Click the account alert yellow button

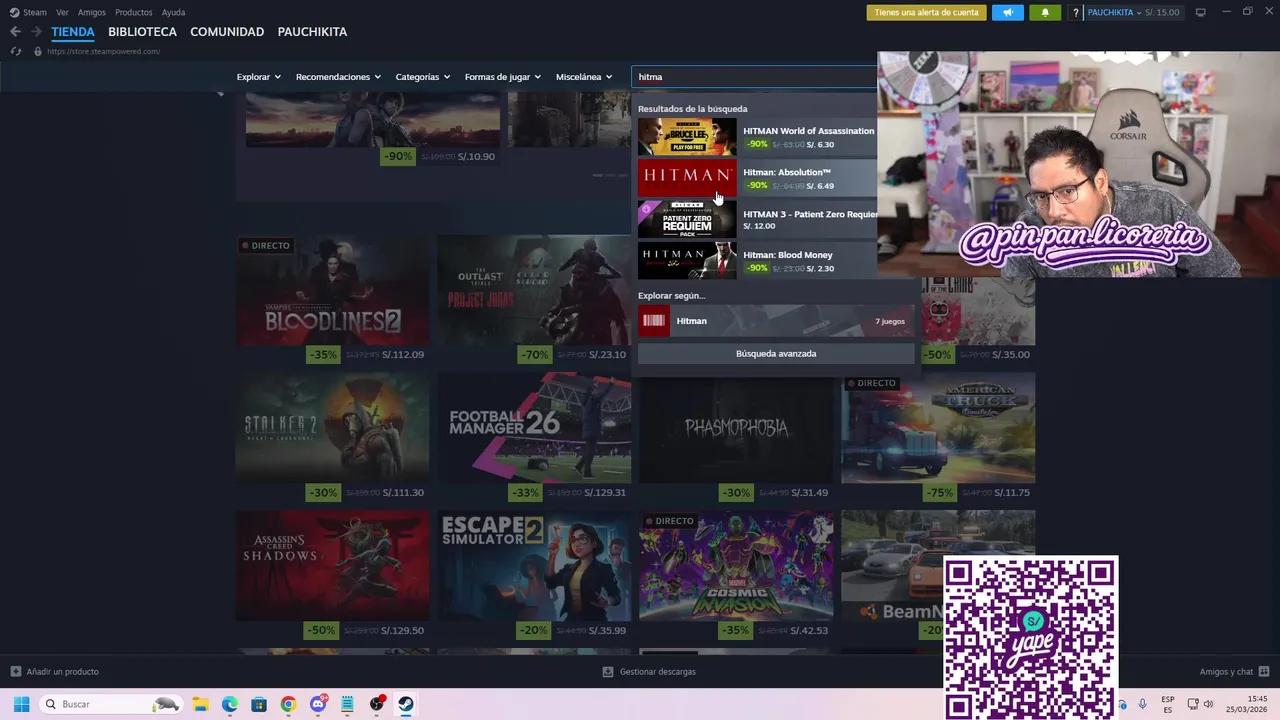click(x=926, y=12)
